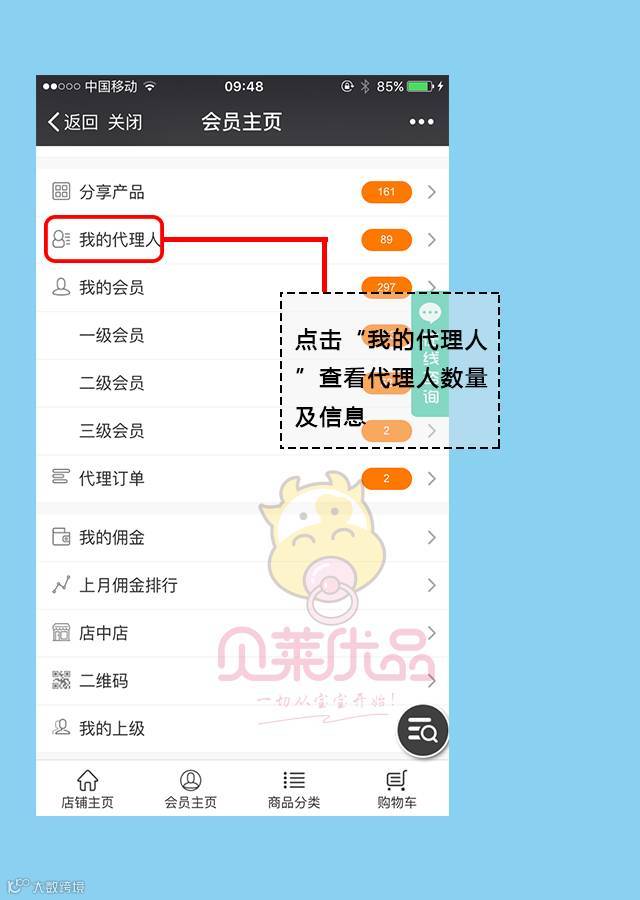Open the green online chat bubble
This screenshot has width=640, height=900.
coord(430,313)
